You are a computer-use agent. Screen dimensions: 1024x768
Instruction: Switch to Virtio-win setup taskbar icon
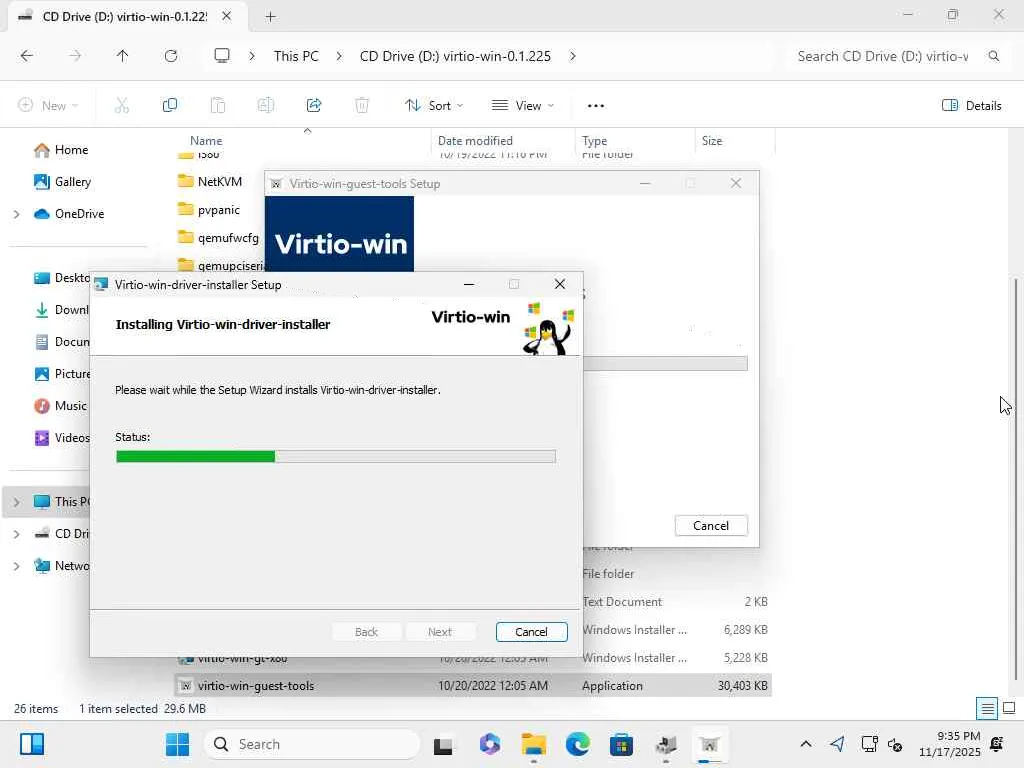(709, 744)
